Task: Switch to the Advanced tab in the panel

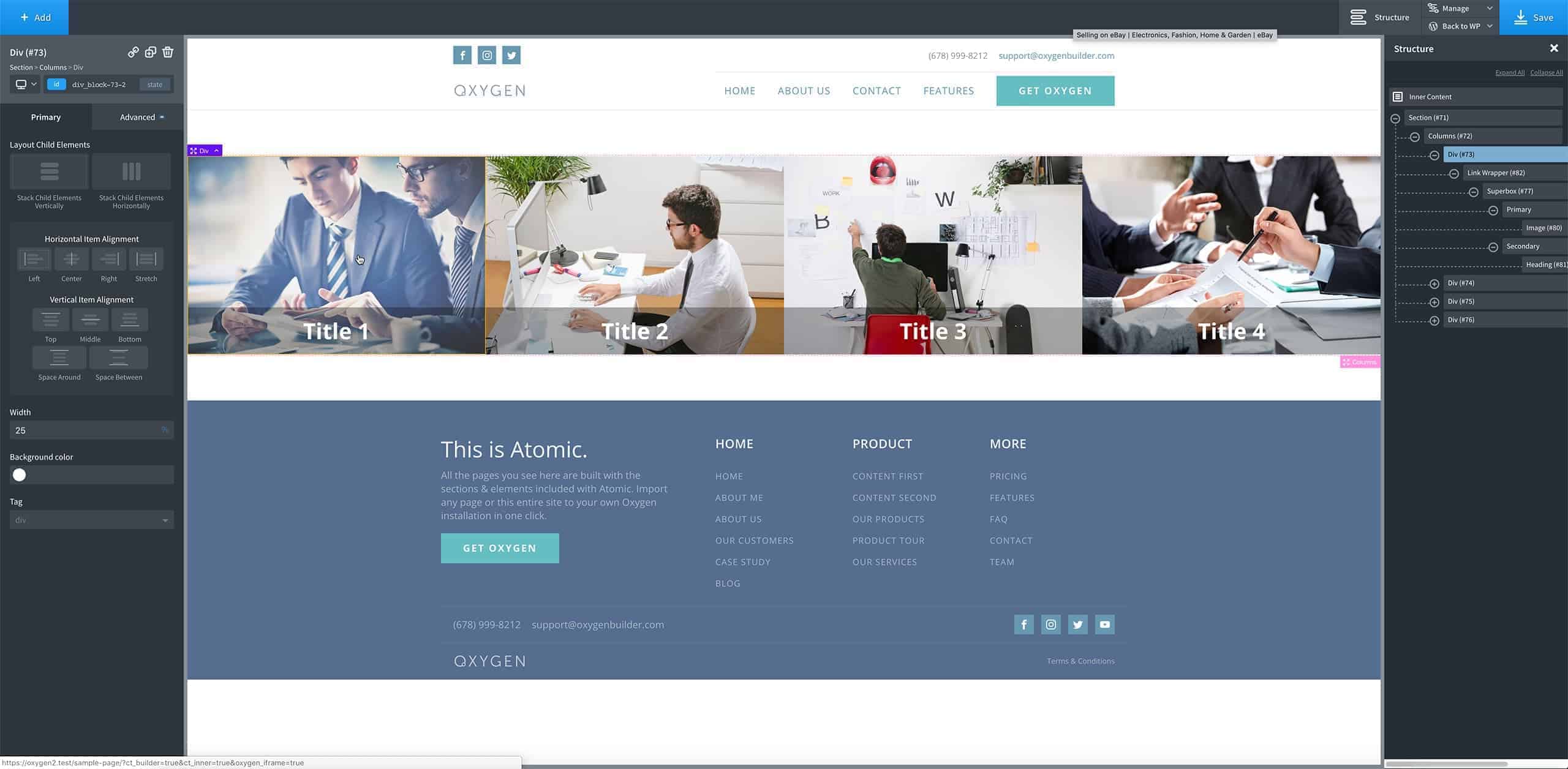Action: tap(138, 117)
